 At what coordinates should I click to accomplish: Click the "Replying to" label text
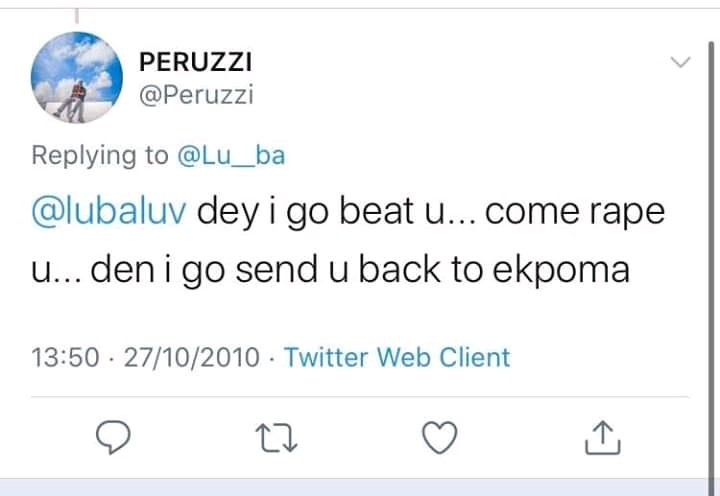100,155
